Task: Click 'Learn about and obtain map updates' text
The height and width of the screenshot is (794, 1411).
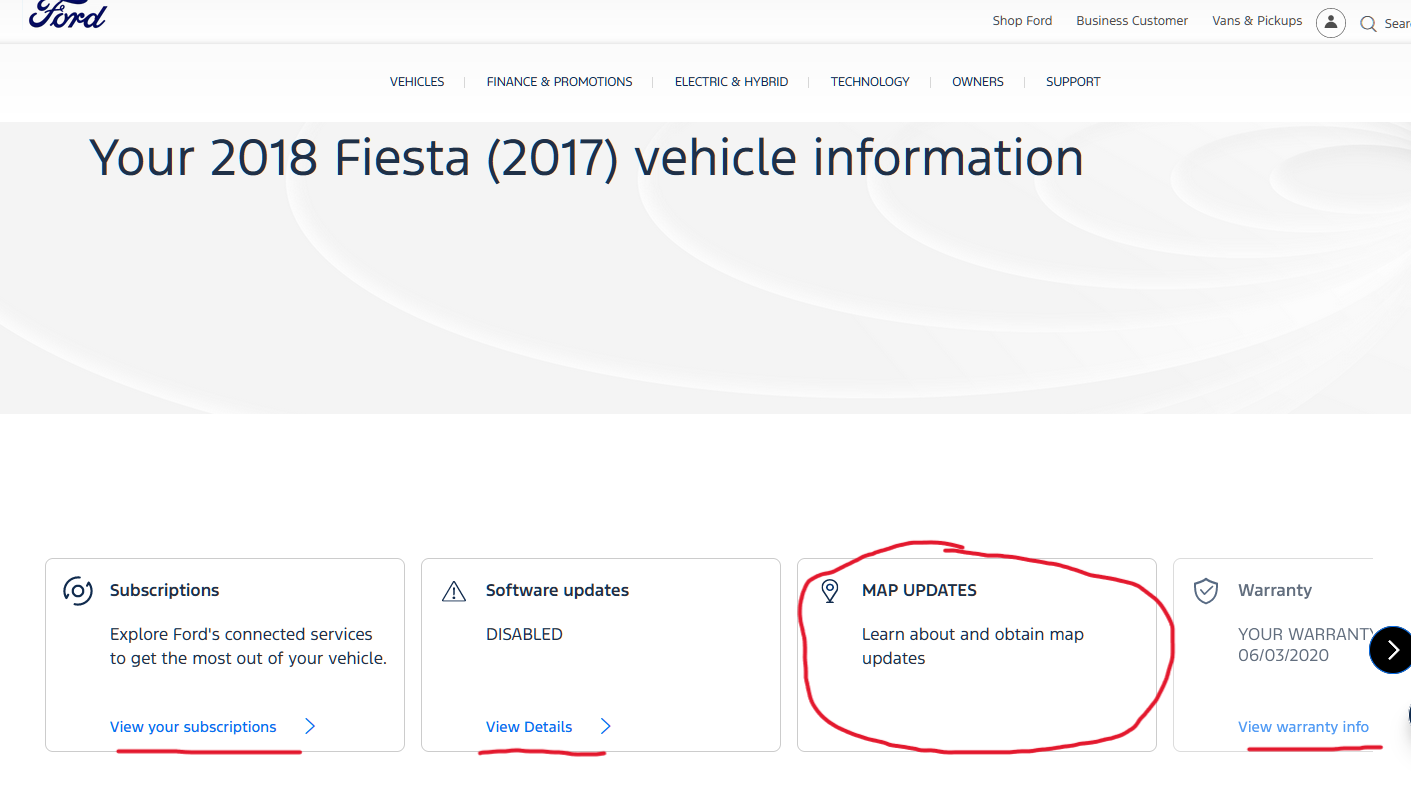Action: [972, 646]
